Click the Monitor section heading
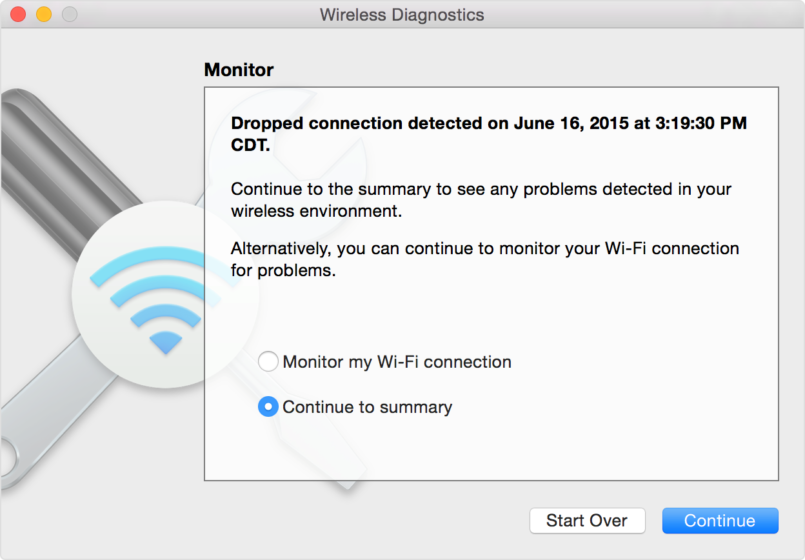Image resolution: width=805 pixels, height=560 pixels. (x=239, y=70)
